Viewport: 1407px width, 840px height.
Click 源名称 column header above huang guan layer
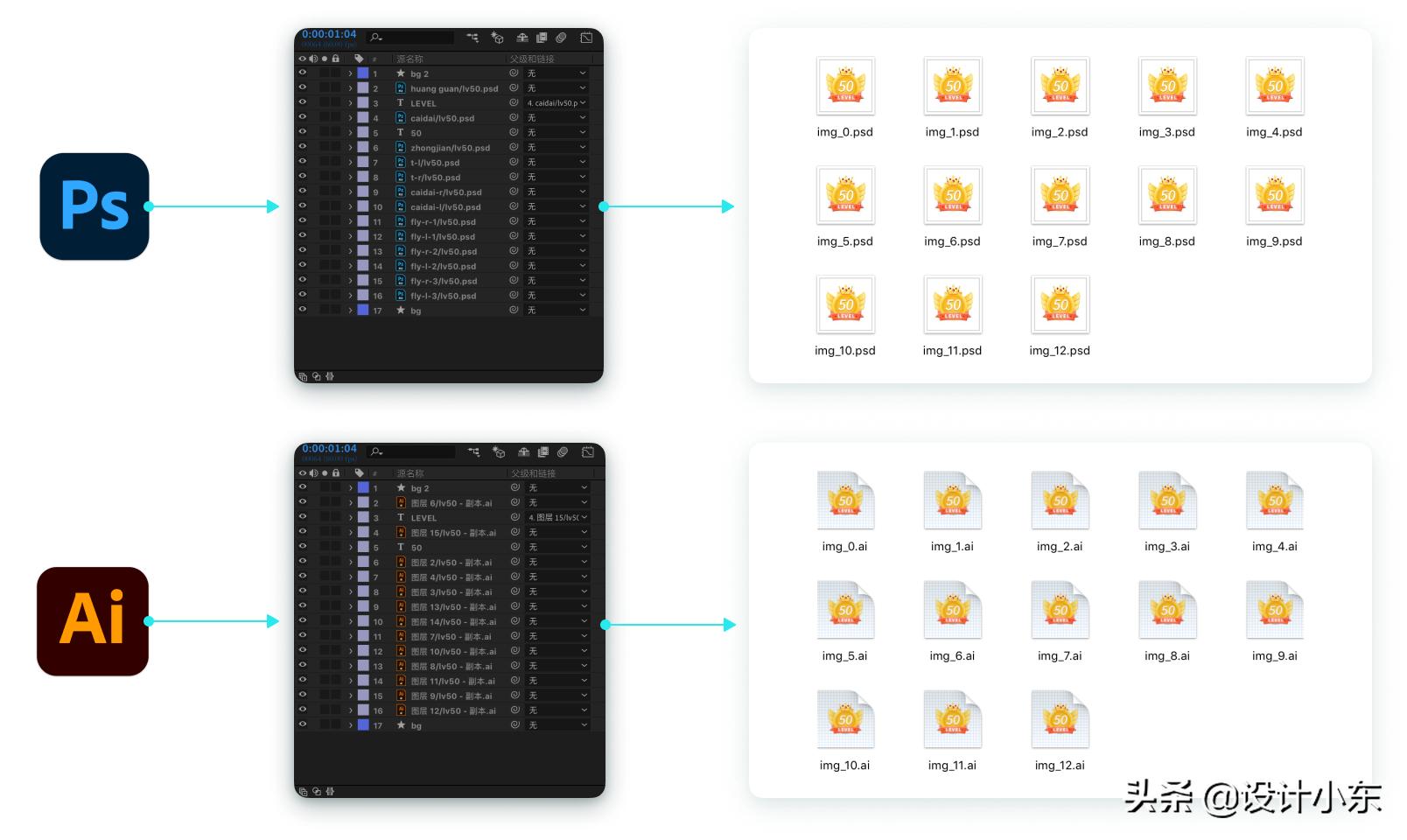[x=409, y=59]
